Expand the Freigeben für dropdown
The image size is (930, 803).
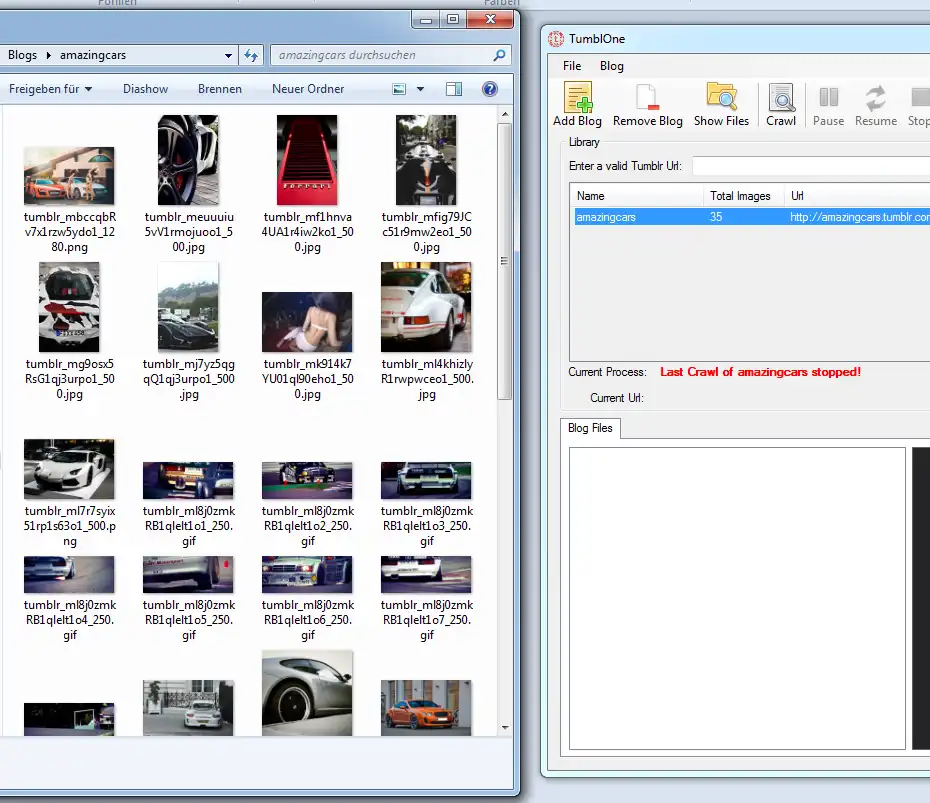click(x=50, y=89)
